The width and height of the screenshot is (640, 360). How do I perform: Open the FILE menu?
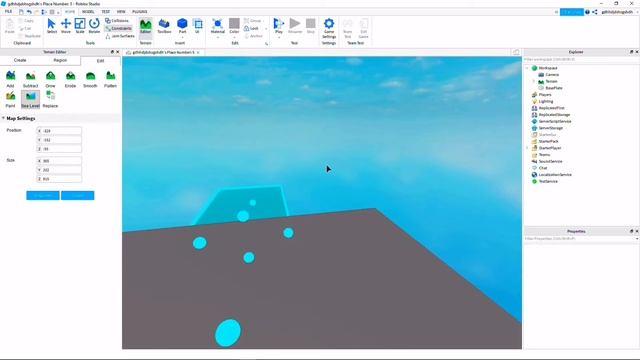point(8,12)
